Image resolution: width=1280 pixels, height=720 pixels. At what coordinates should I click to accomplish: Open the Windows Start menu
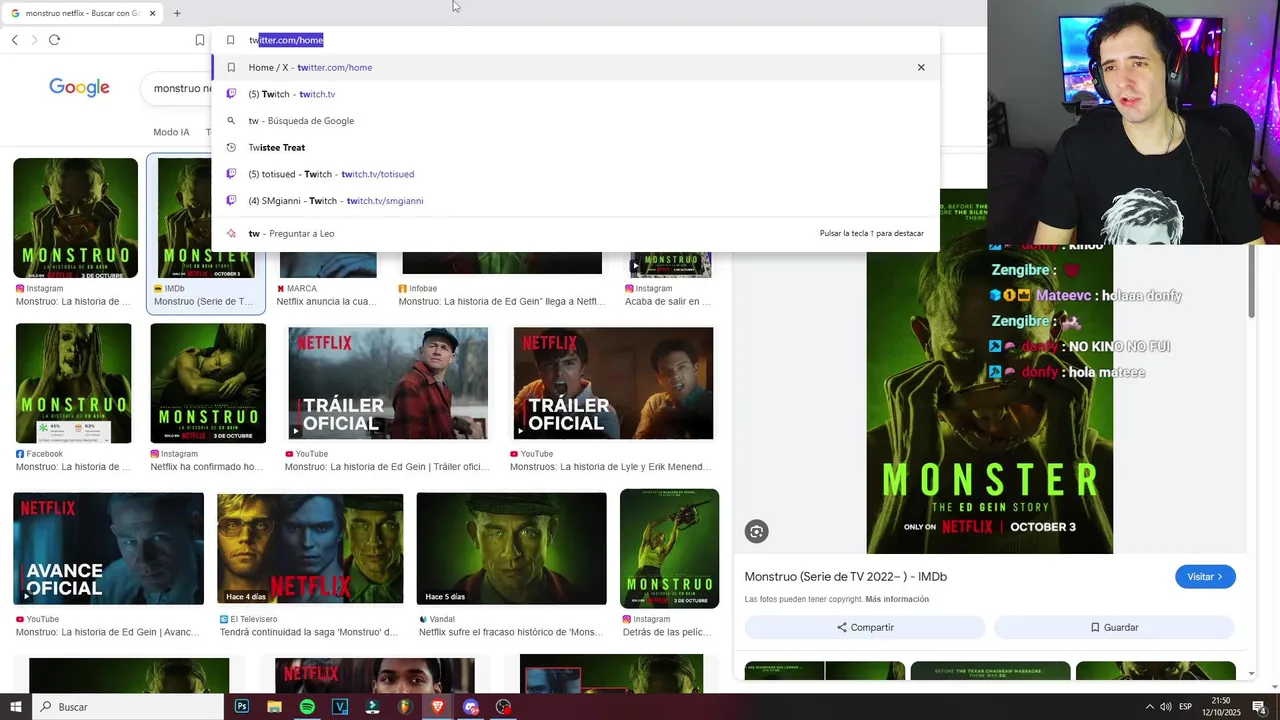pyautogui.click(x=16, y=707)
